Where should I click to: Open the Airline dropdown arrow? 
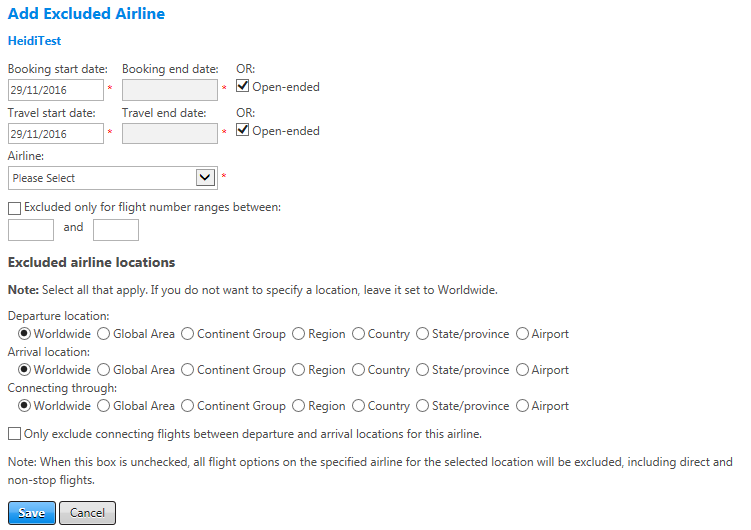click(x=205, y=178)
